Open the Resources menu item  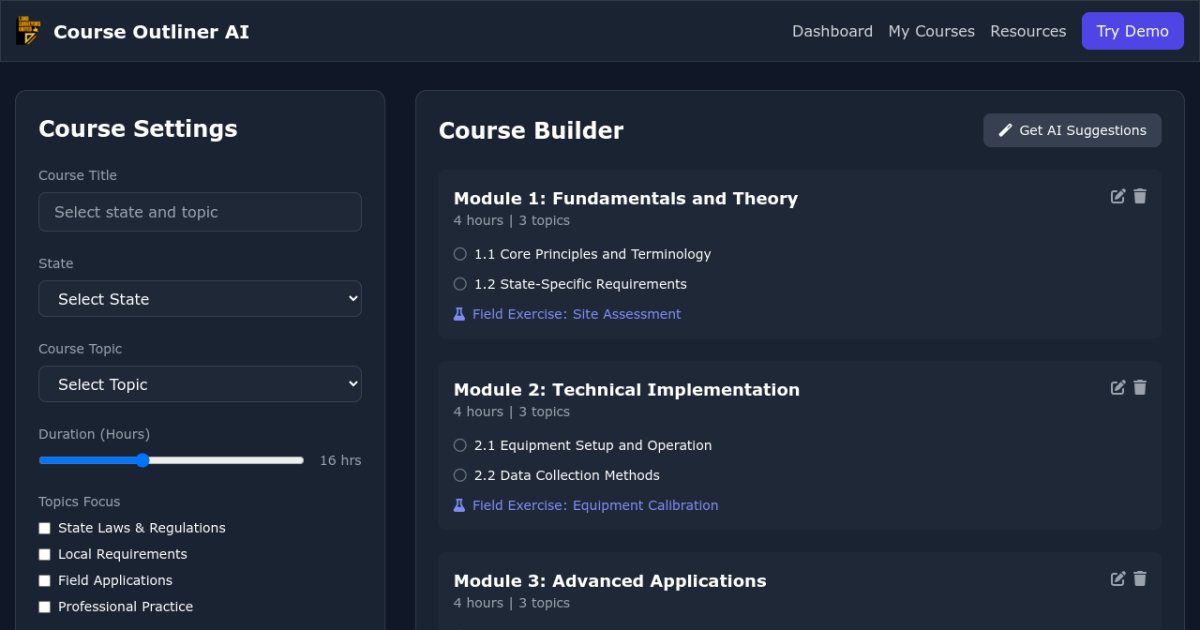click(x=1028, y=31)
